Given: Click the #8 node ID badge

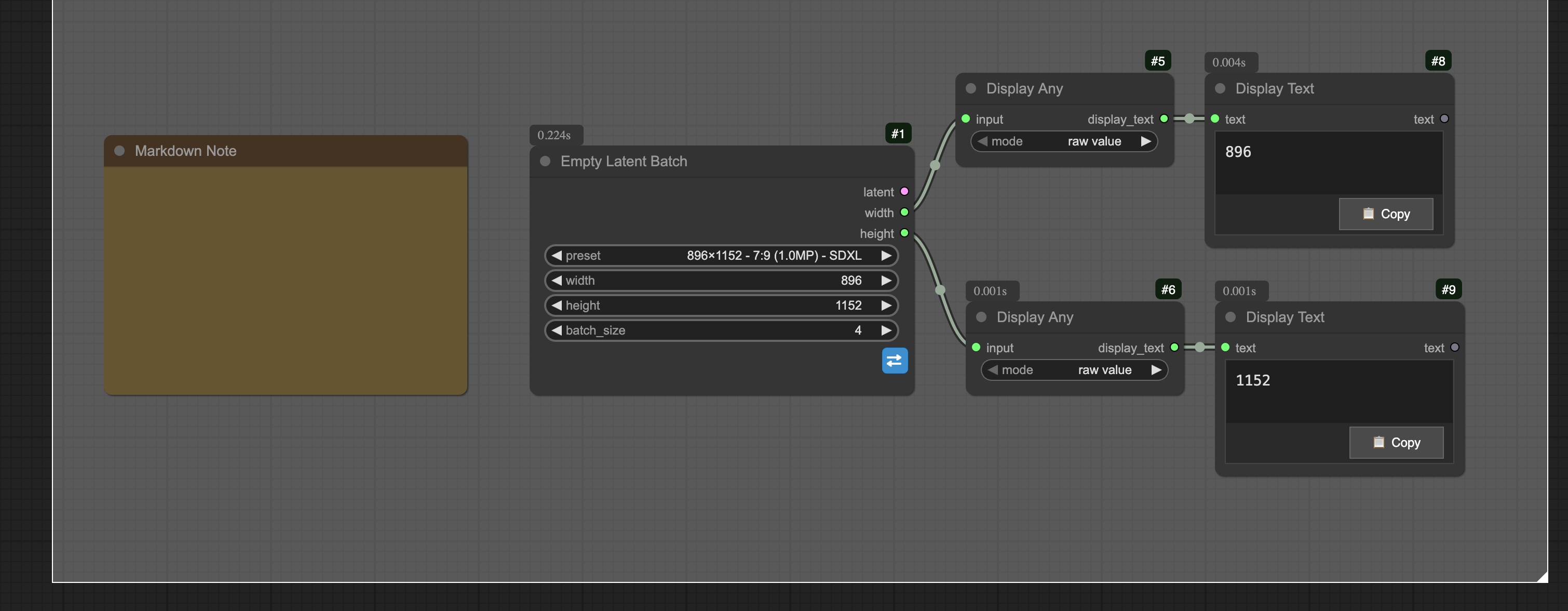Looking at the screenshot, I should (1438, 61).
